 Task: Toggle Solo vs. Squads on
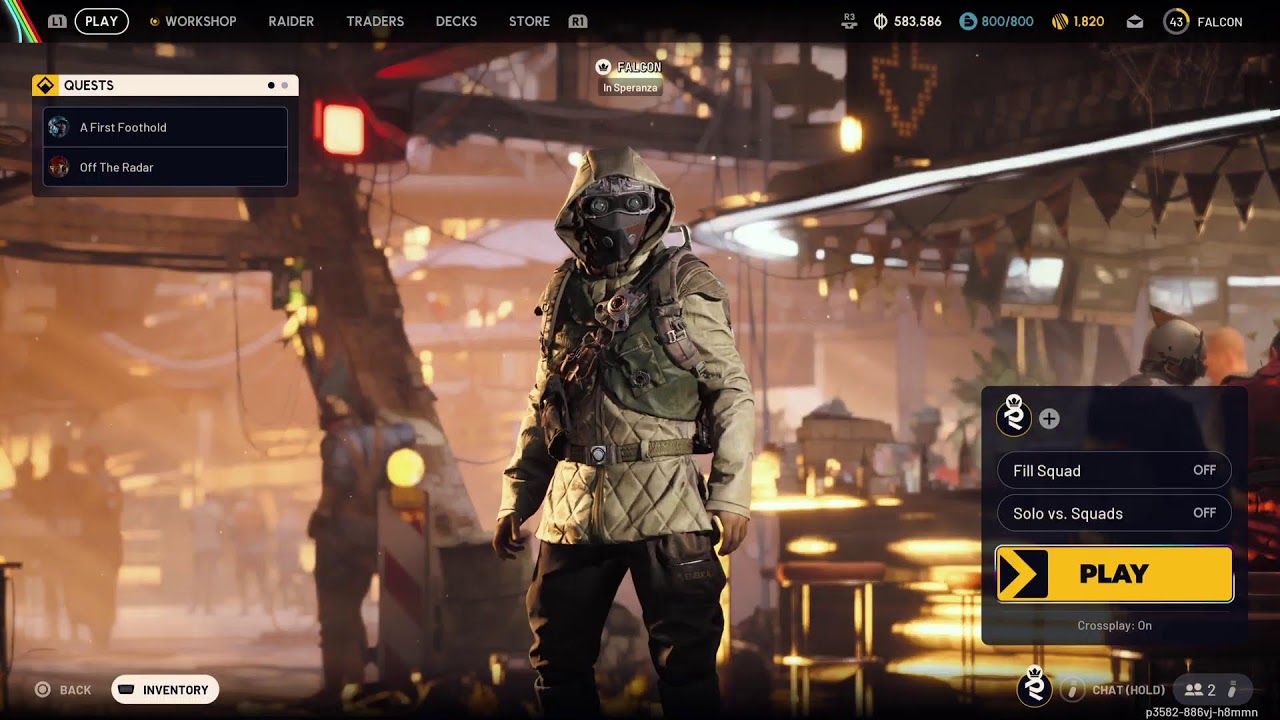click(1114, 513)
